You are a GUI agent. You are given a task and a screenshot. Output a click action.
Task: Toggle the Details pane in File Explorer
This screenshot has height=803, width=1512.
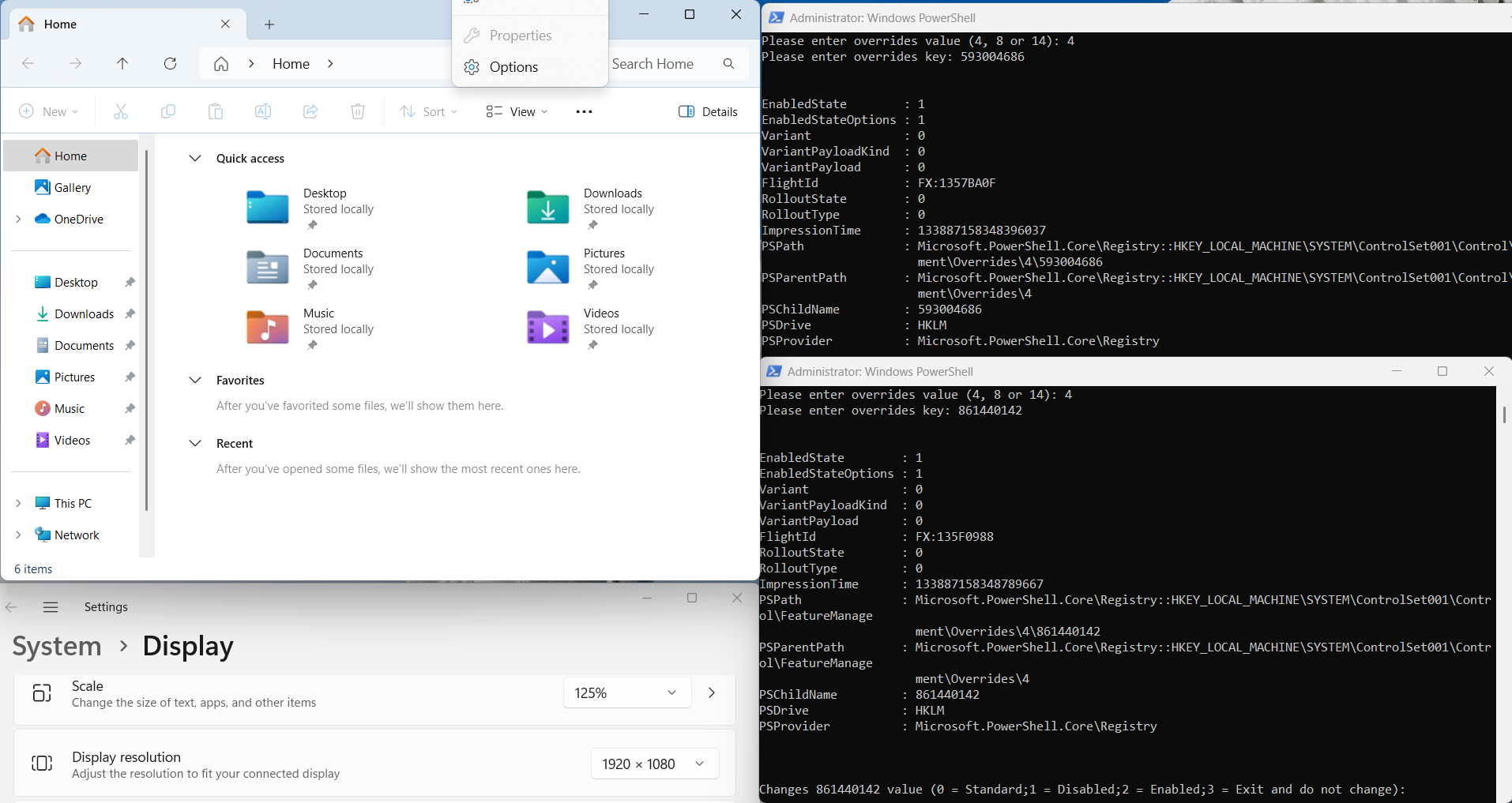click(x=708, y=111)
